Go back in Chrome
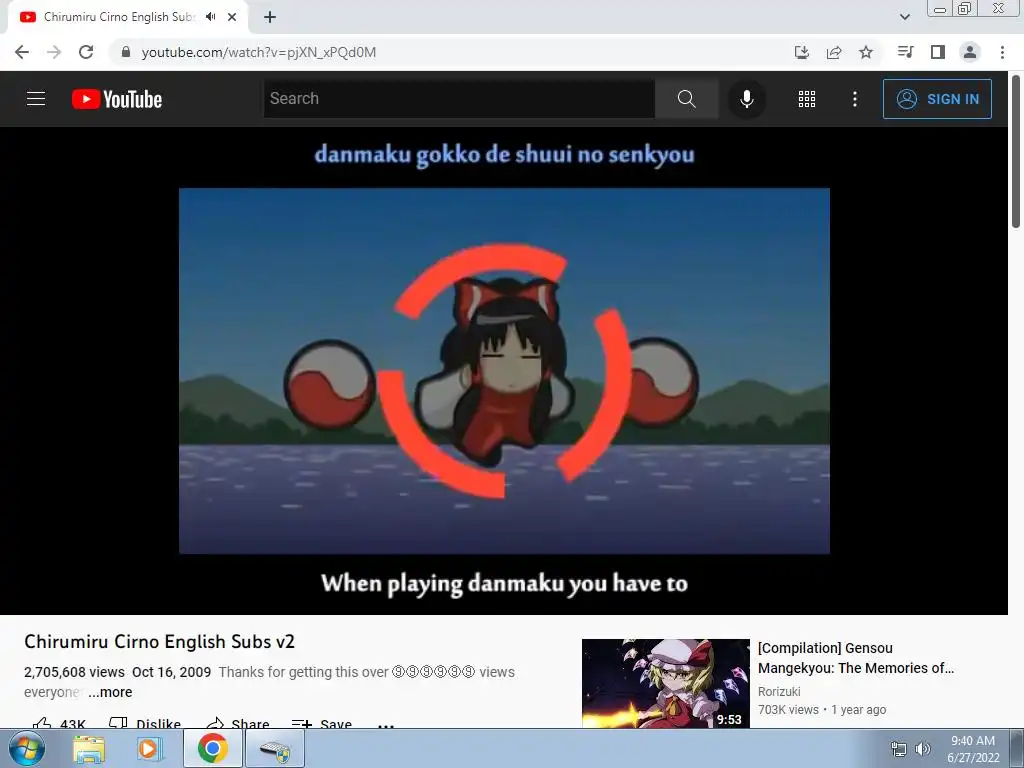The height and width of the screenshot is (768, 1024). (x=22, y=52)
